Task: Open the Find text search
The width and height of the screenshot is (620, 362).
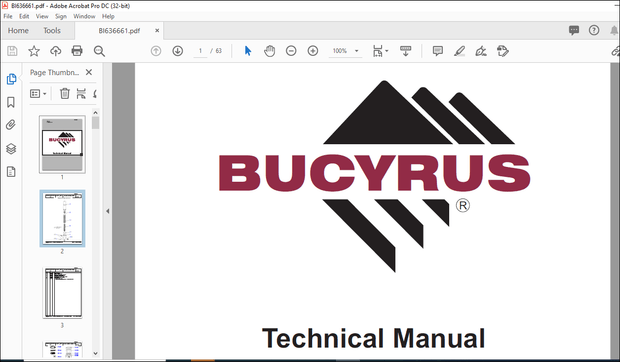Action: coord(99,51)
